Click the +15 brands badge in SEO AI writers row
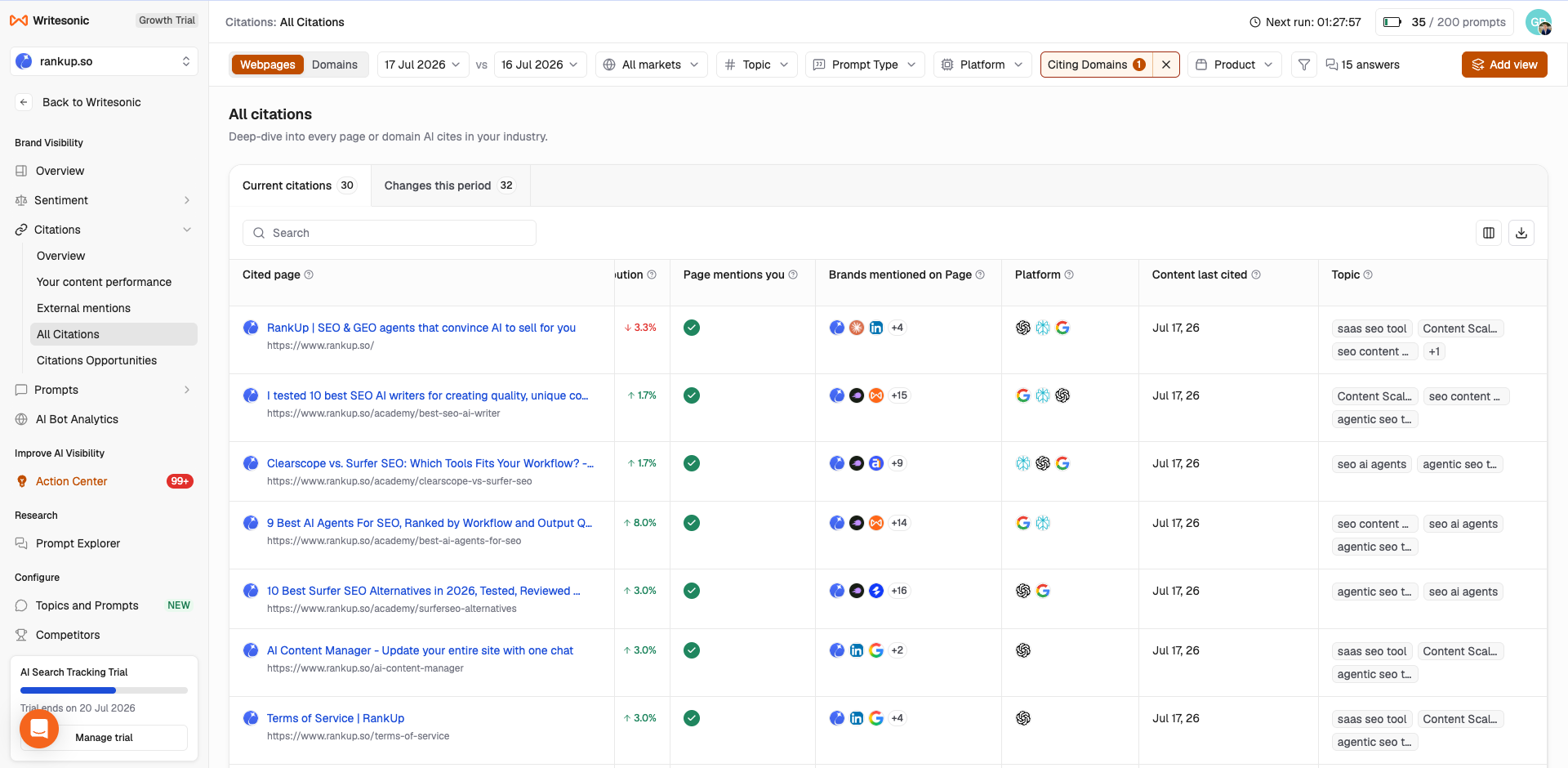The image size is (1568, 768). pos(899,395)
